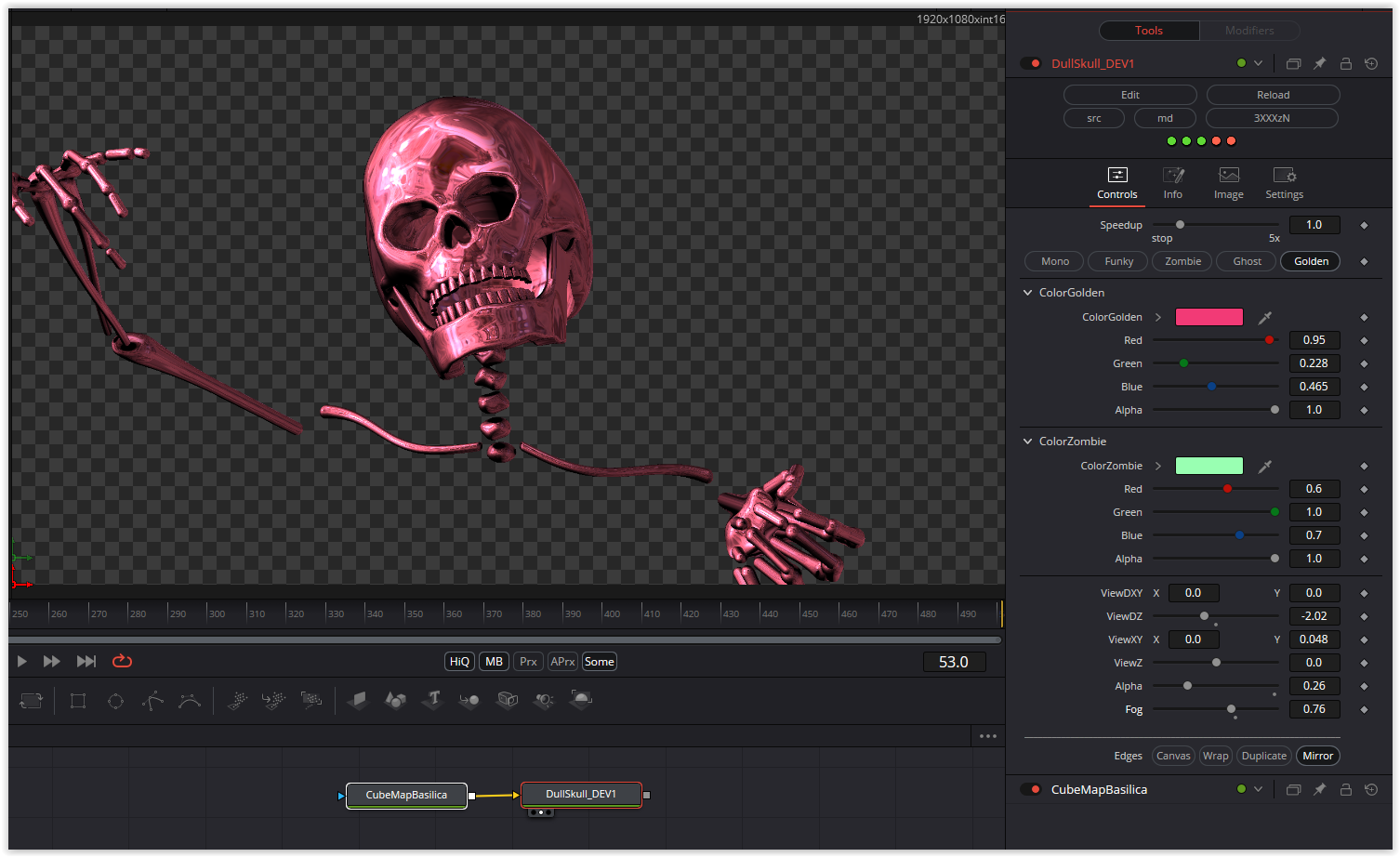
Task: Add a Text 3D node
Action: coord(432,699)
